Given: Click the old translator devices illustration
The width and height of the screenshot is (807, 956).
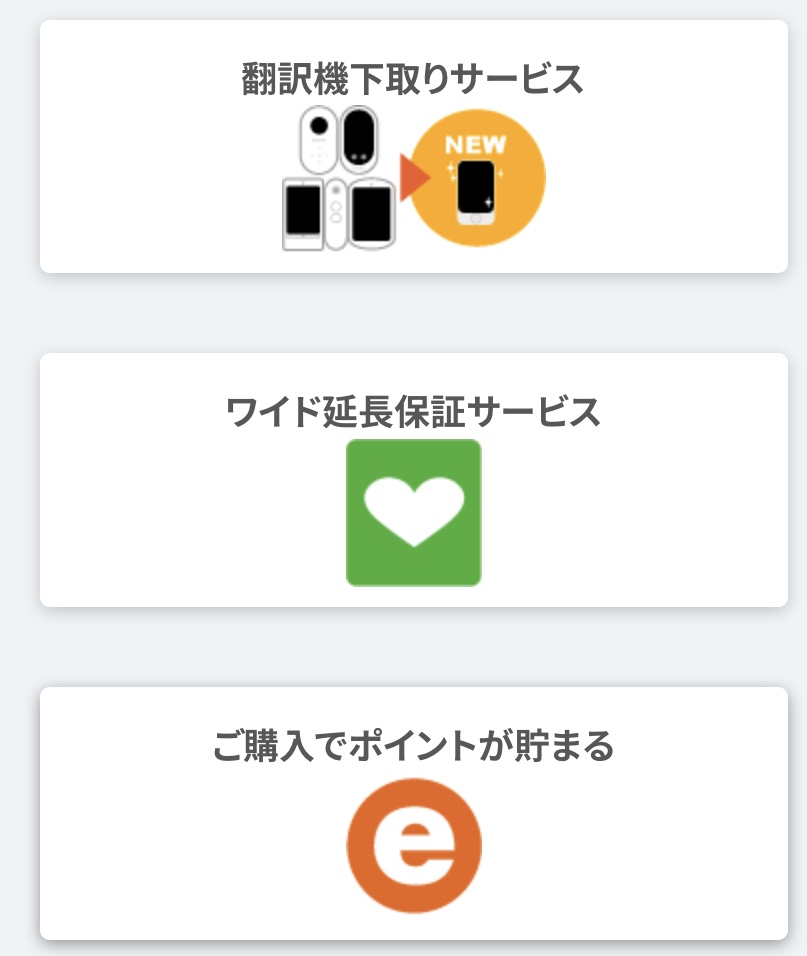Looking at the screenshot, I should 339,178.
